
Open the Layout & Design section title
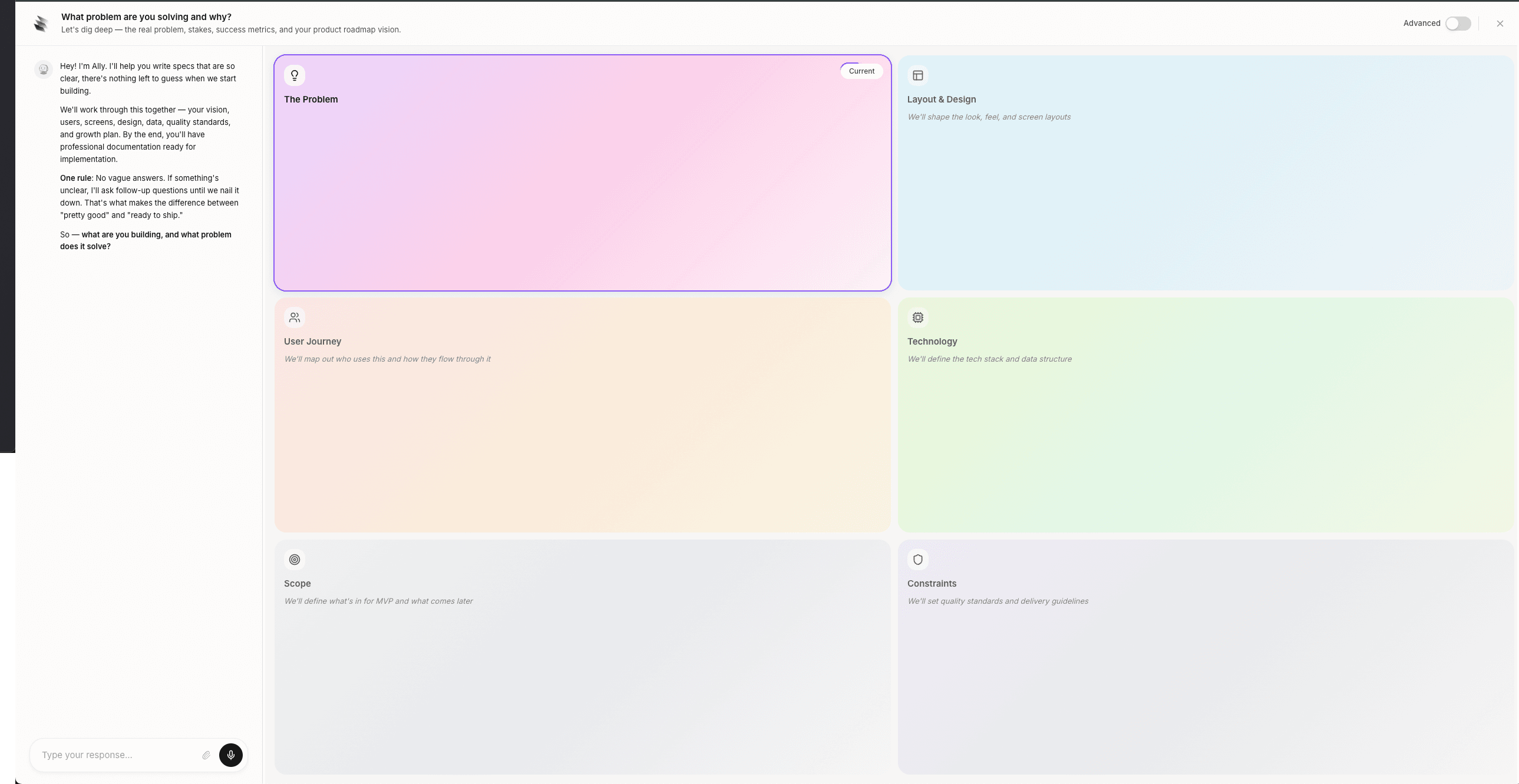tap(941, 100)
